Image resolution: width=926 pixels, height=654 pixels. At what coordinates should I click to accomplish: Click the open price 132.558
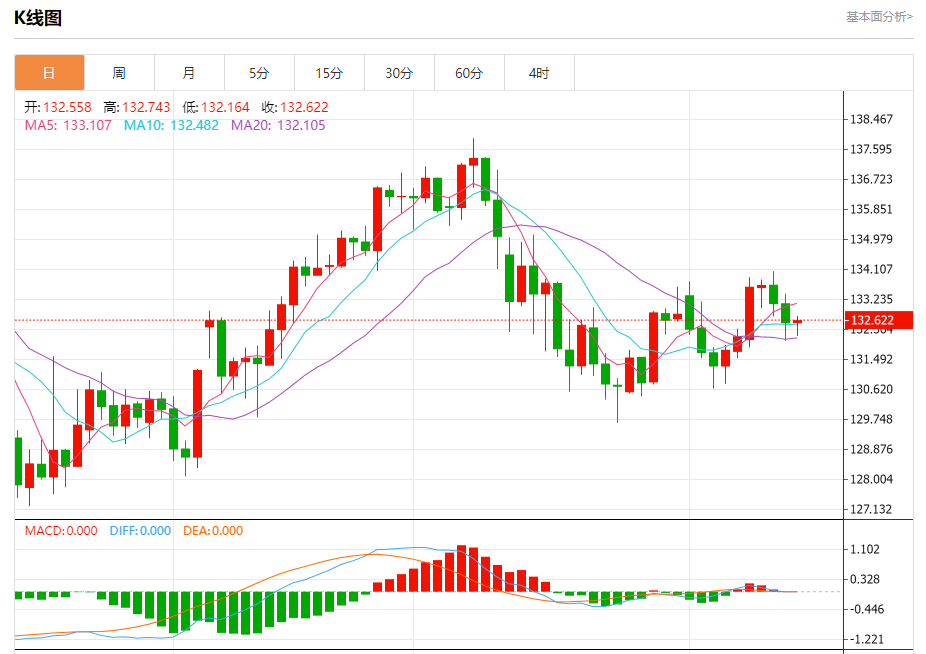click(67, 107)
